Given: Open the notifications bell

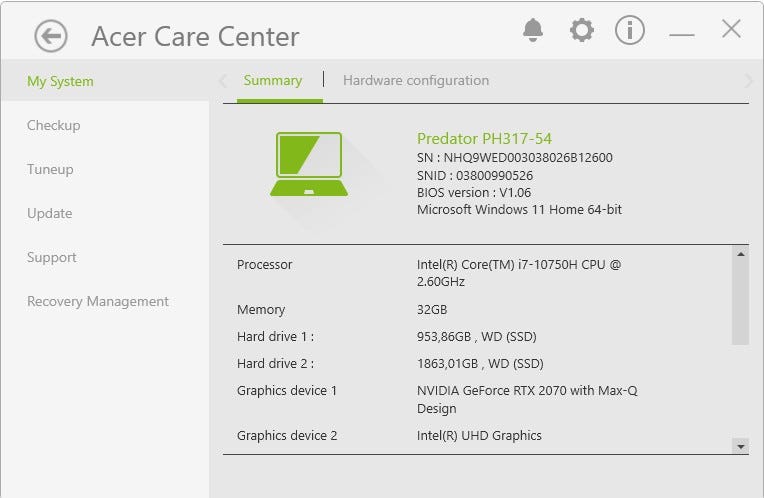Looking at the screenshot, I should tap(534, 30).
